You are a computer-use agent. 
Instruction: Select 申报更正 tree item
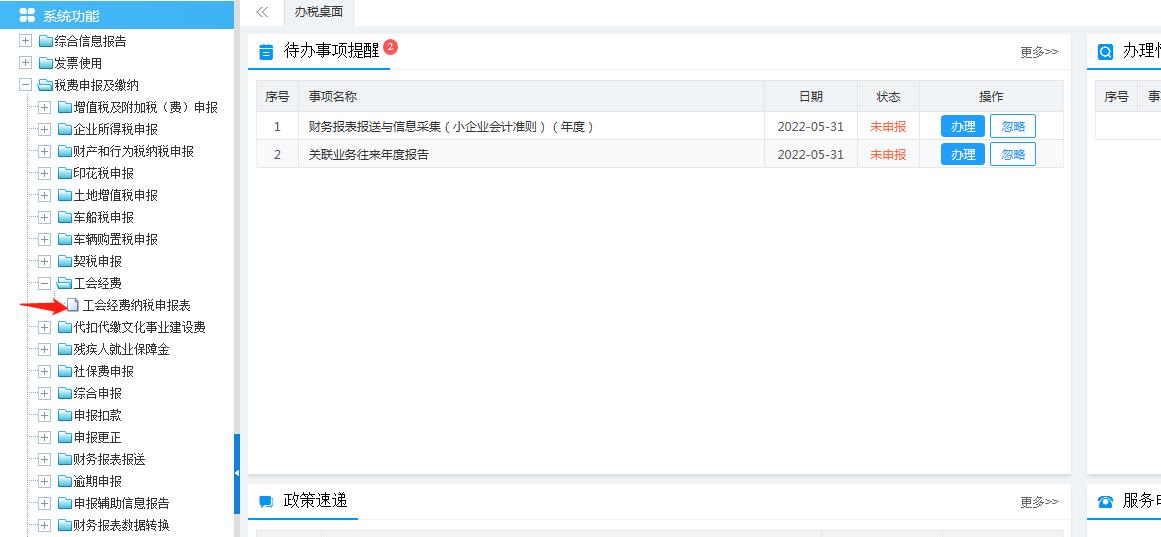pyautogui.click(x=98, y=438)
